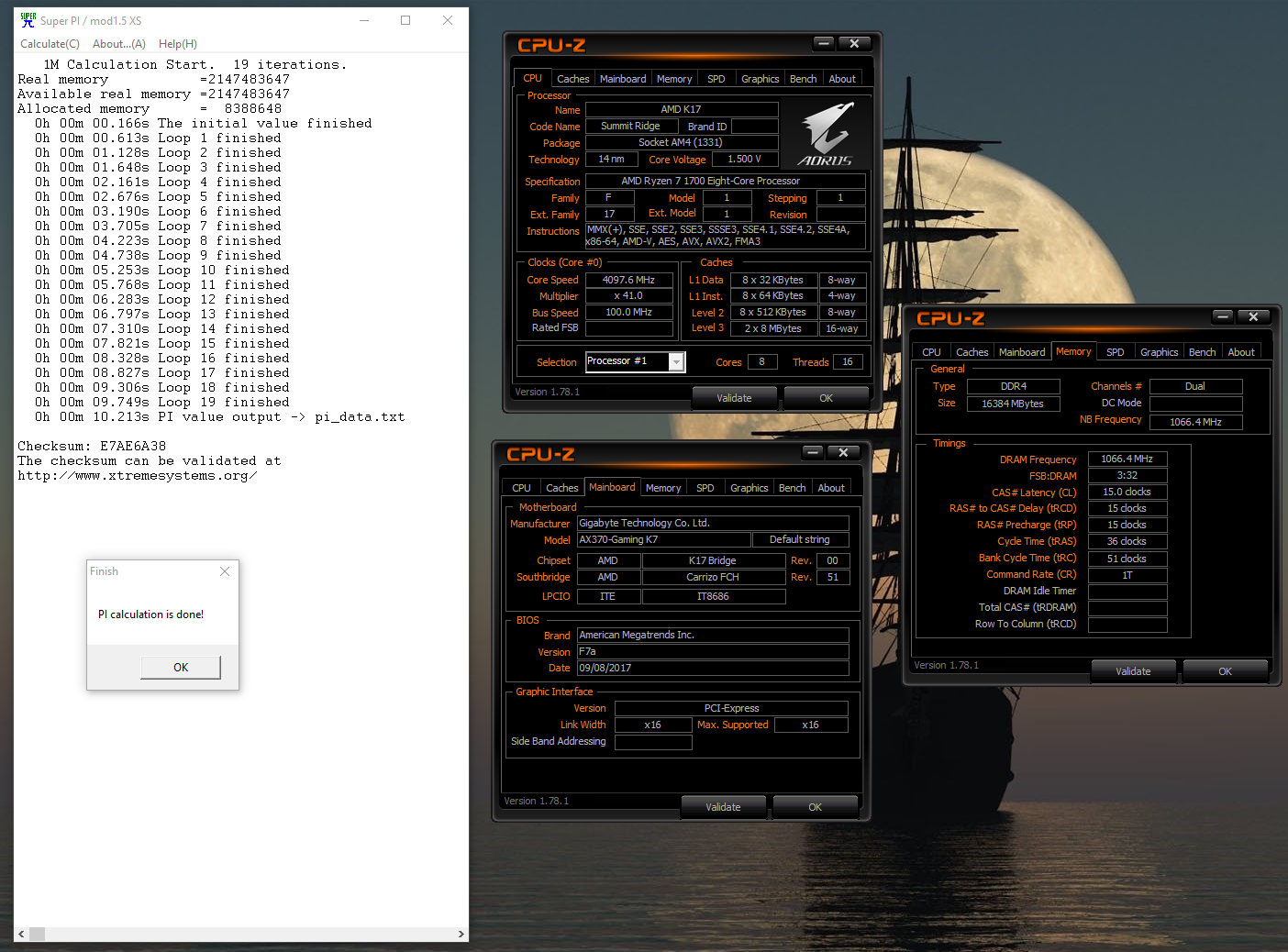The width and height of the screenshot is (1288, 952).
Task: Open Memory tab in CPU-Z CPU window
Action: 674,79
